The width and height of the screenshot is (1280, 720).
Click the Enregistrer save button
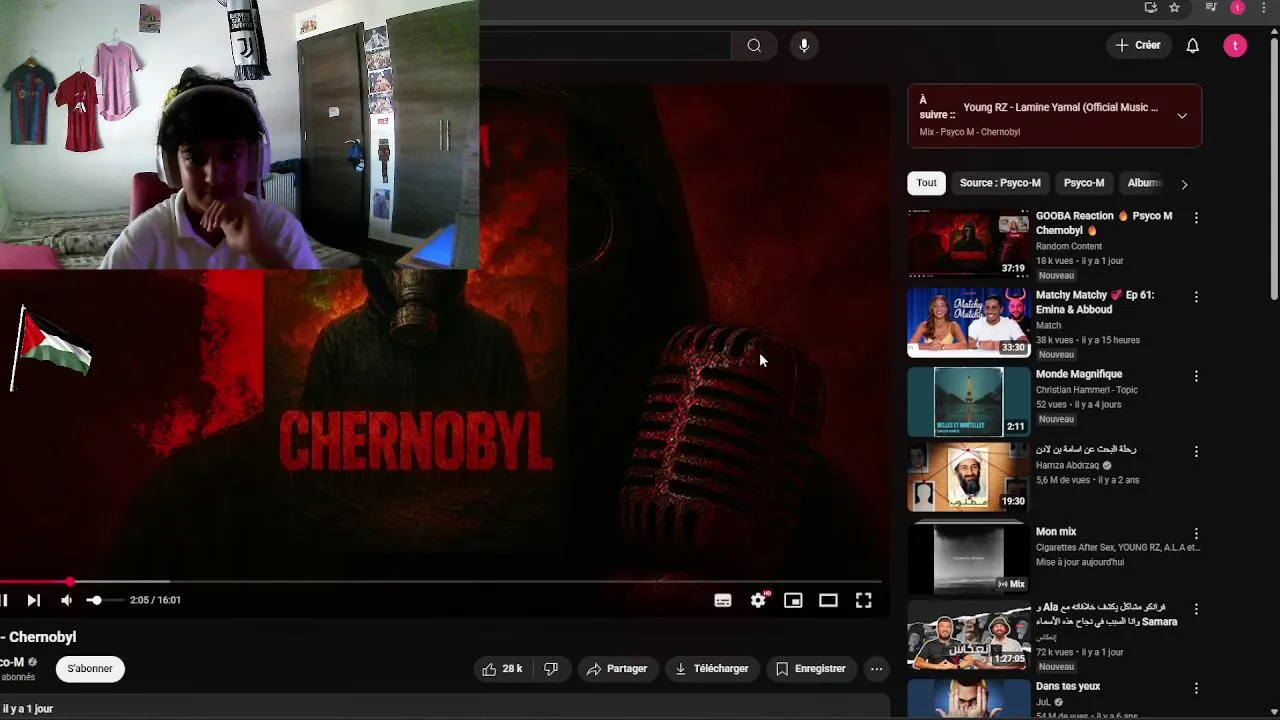pyautogui.click(x=811, y=669)
